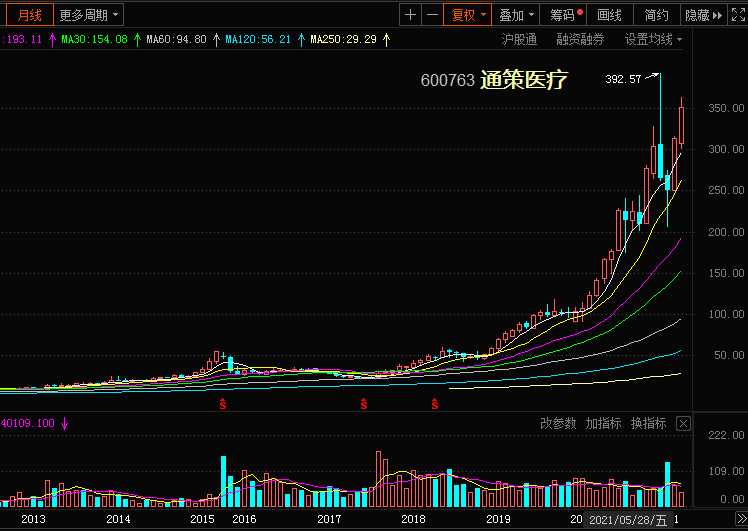Click the S marker near 2017
Screen dimensions: 748x531
click(x=364, y=404)
